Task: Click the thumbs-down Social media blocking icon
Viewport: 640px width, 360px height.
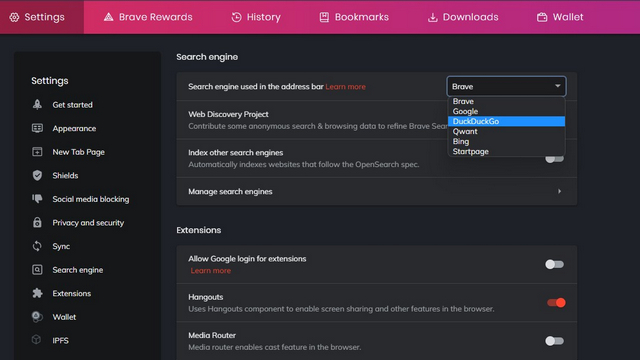Action: coord(37,199)
